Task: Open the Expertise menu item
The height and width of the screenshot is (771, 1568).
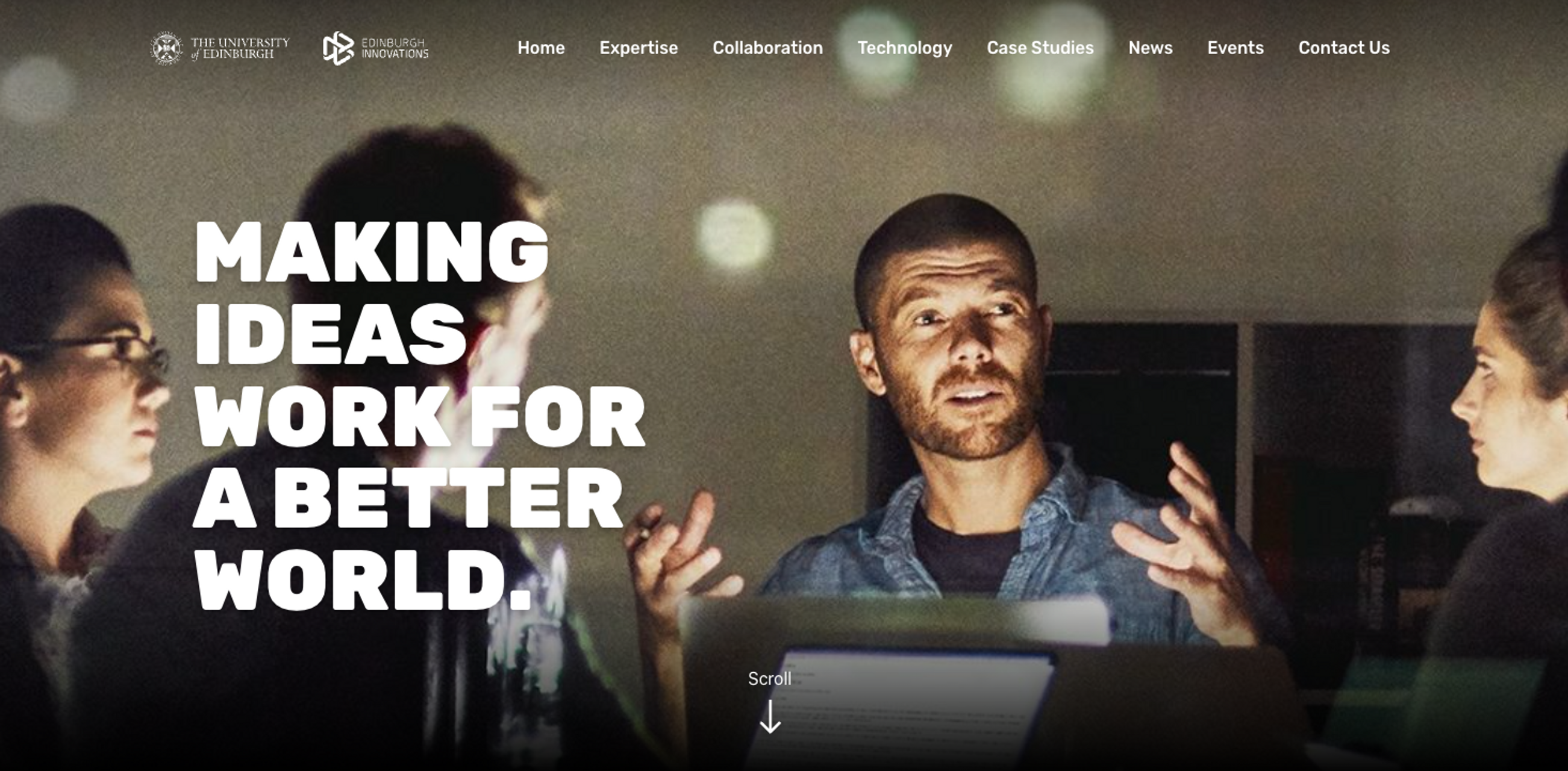Action: (639, 48)
